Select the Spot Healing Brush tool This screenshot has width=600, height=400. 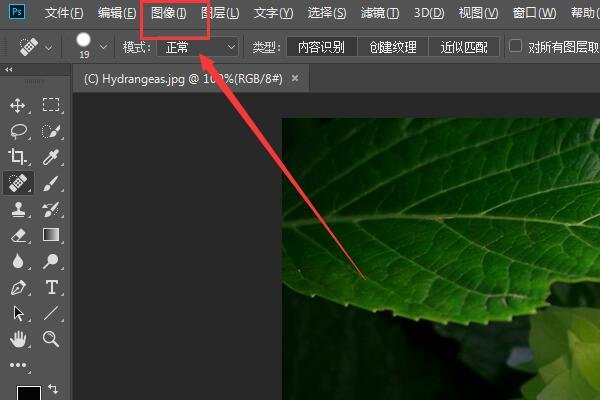(18, 183)
